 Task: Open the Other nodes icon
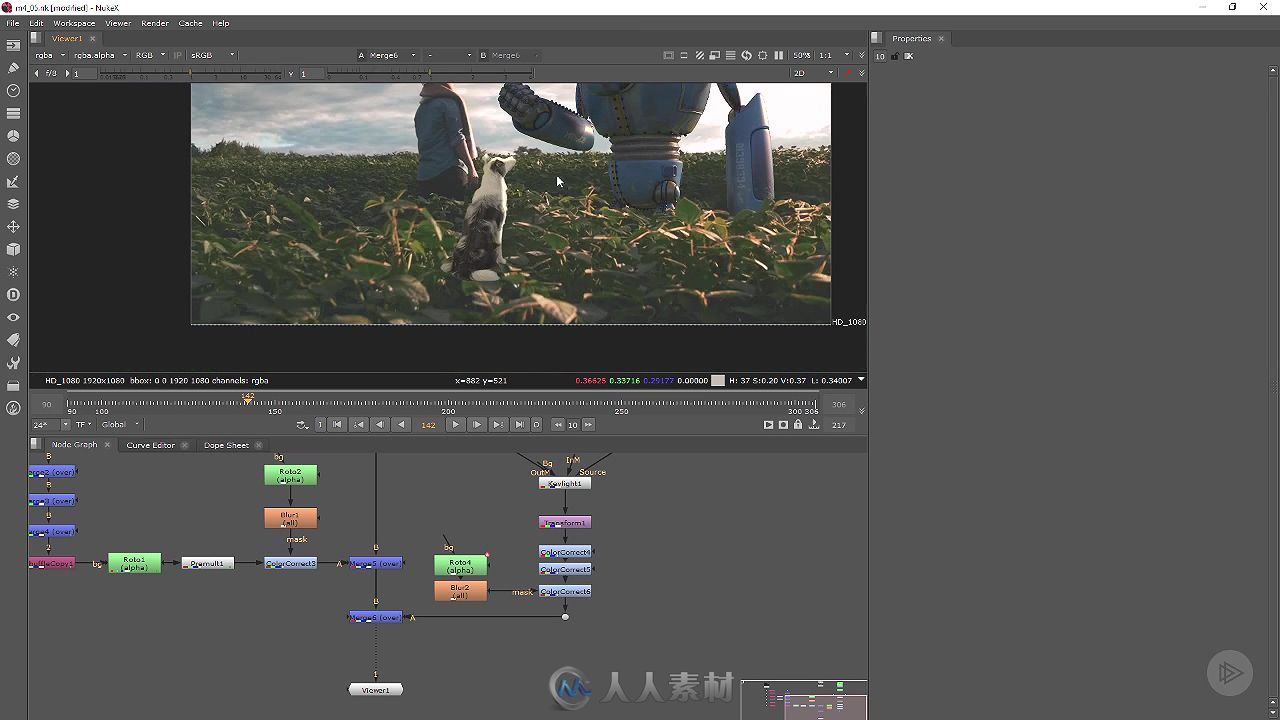coord(13,385)
